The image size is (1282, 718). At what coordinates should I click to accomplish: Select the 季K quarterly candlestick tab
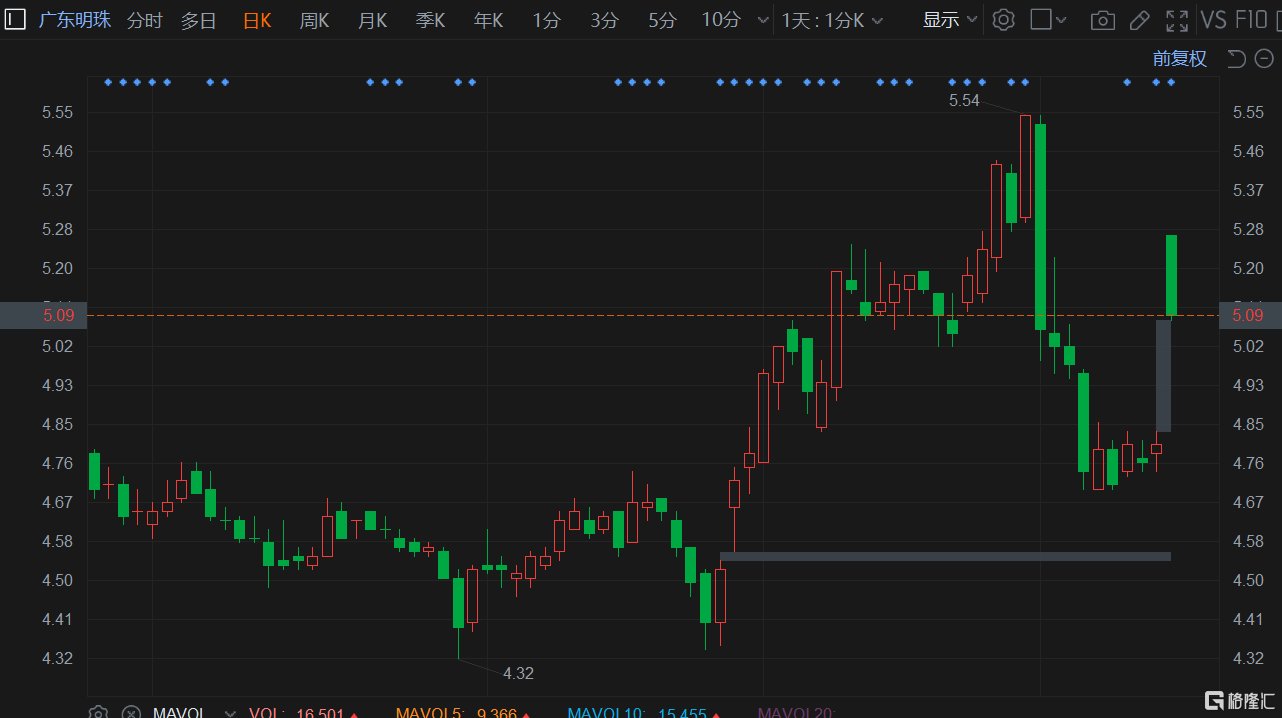[430, 20]
